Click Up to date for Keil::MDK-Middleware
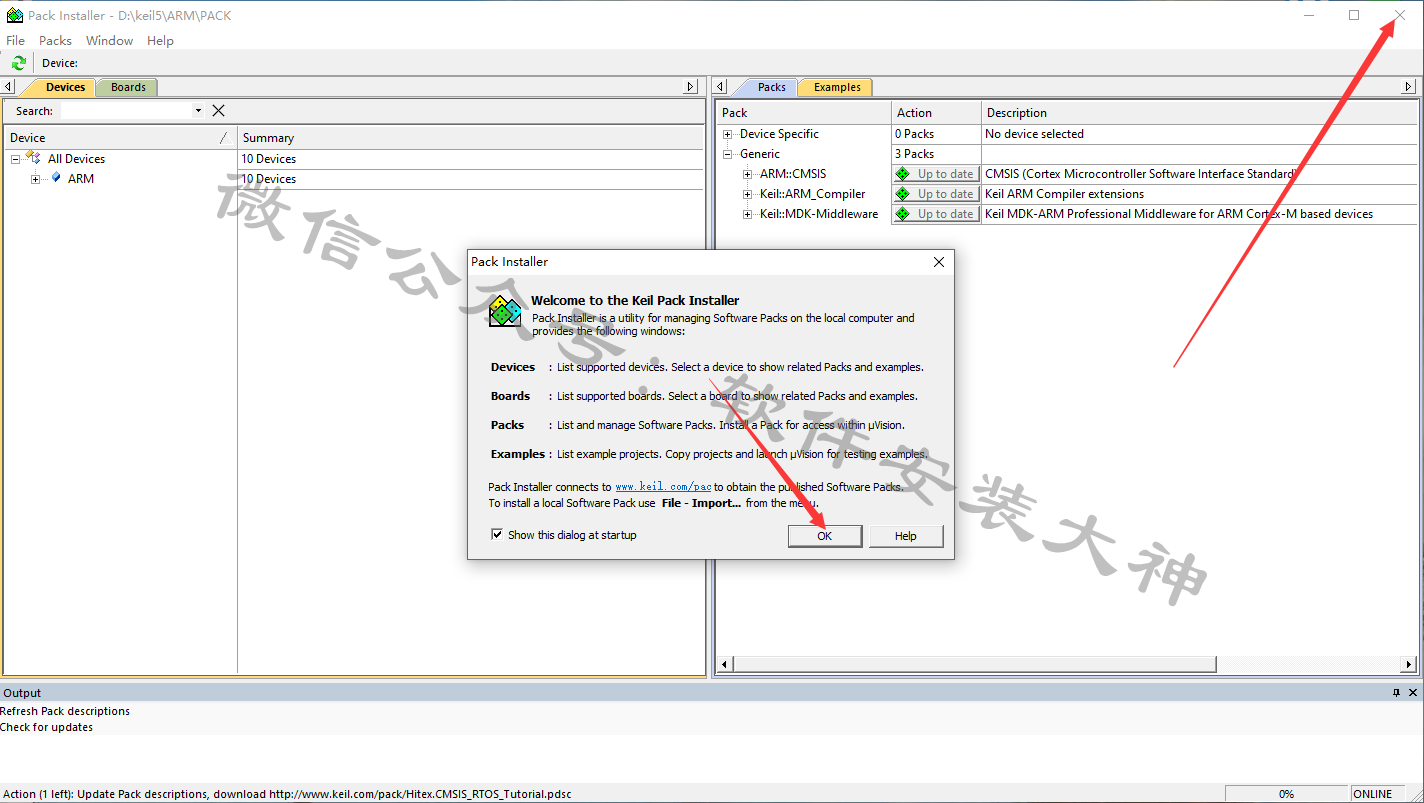 click(935, 214)
